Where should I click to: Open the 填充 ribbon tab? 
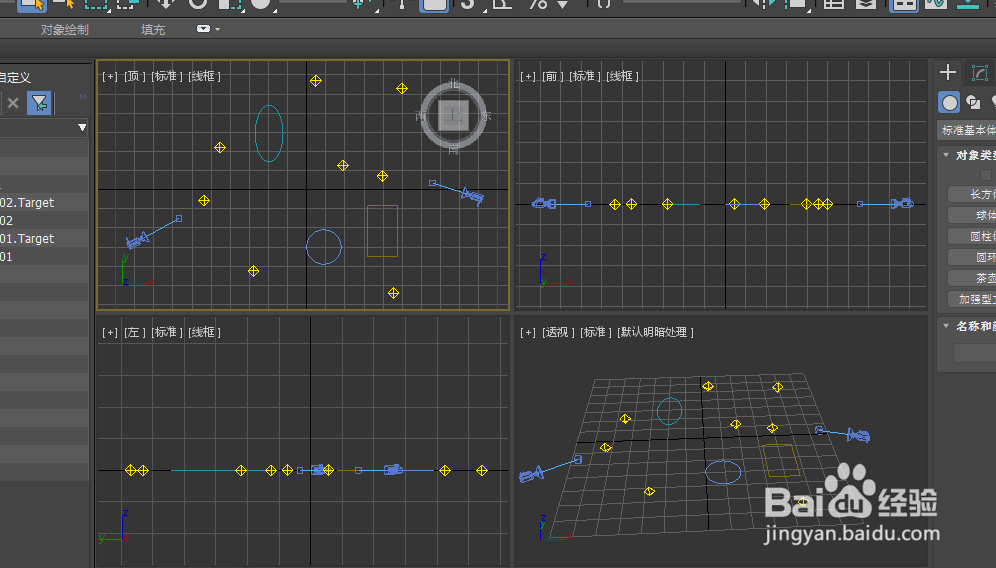153,29
